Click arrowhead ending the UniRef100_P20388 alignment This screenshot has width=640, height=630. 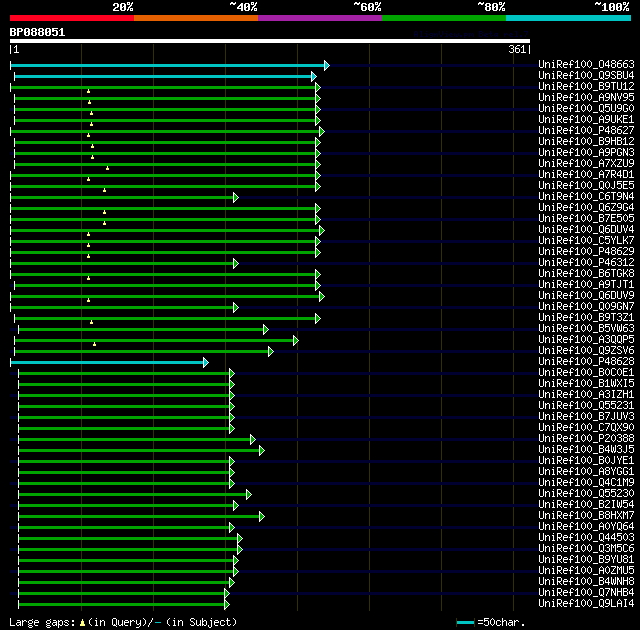pos(253,440)
